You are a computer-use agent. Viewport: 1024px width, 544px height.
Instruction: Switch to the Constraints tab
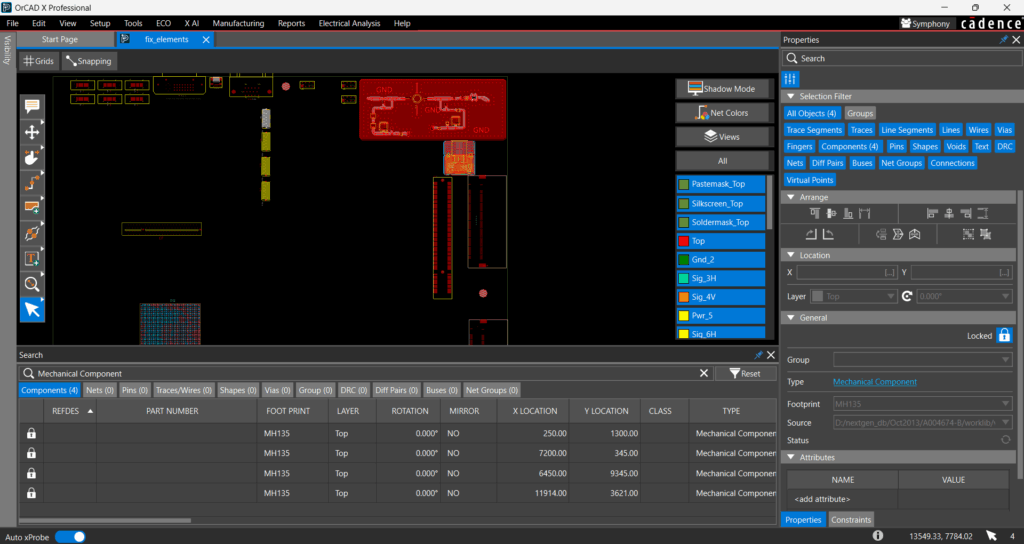point(851,520)
